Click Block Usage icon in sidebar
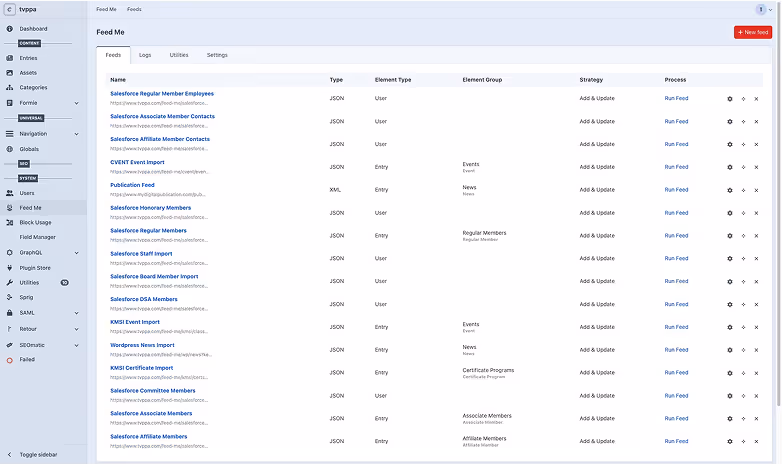Viewport: 782px width, 465px height. click(x=9, y=223)
